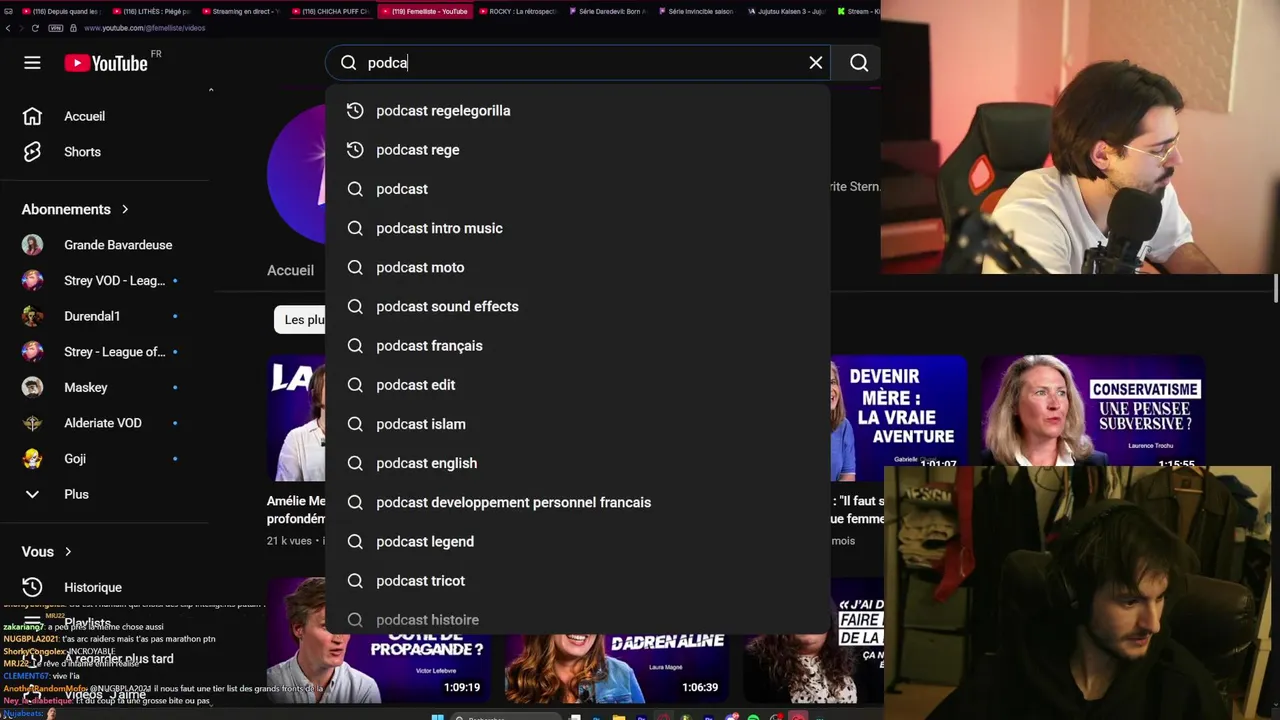Click the browser address bar URL
1280x720 pixels.
point(144,28)
